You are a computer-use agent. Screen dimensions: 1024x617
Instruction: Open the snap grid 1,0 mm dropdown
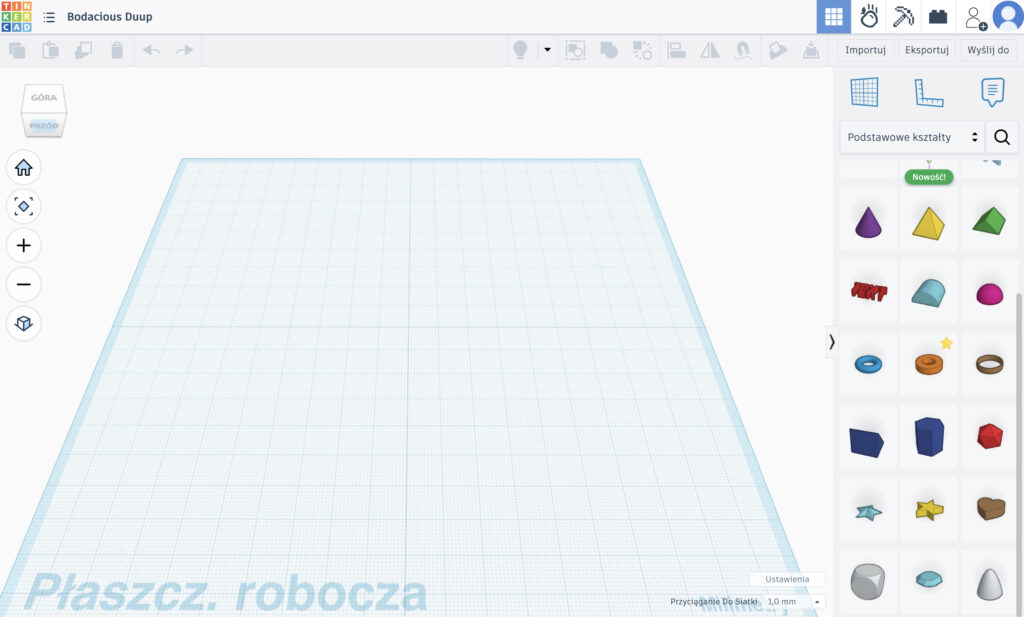click(790, 601)
